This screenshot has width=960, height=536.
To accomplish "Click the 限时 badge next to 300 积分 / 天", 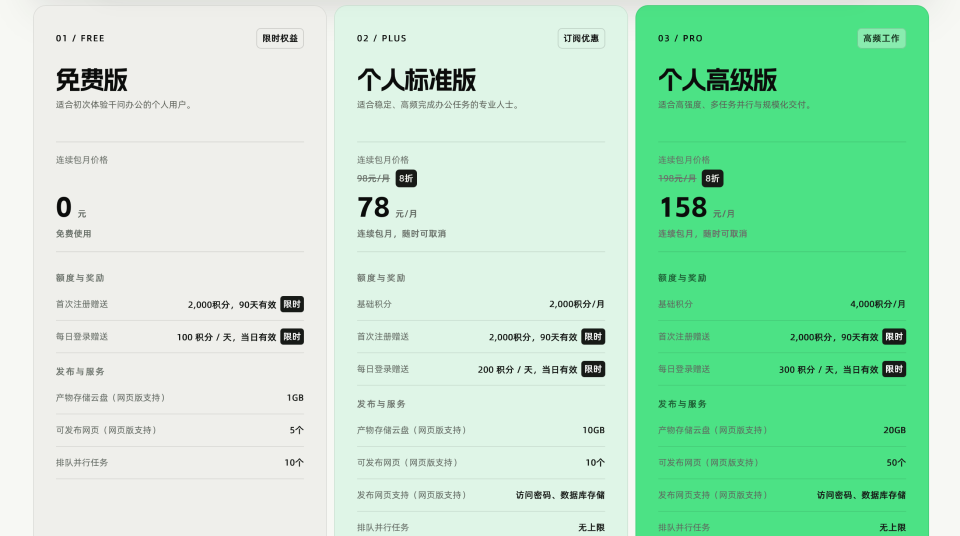I will pos(894,369).
